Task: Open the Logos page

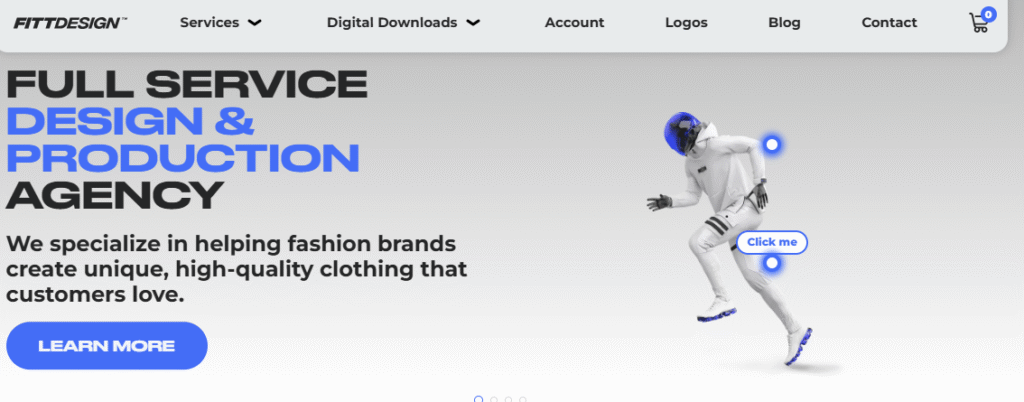Action: (x=686, y=23)
